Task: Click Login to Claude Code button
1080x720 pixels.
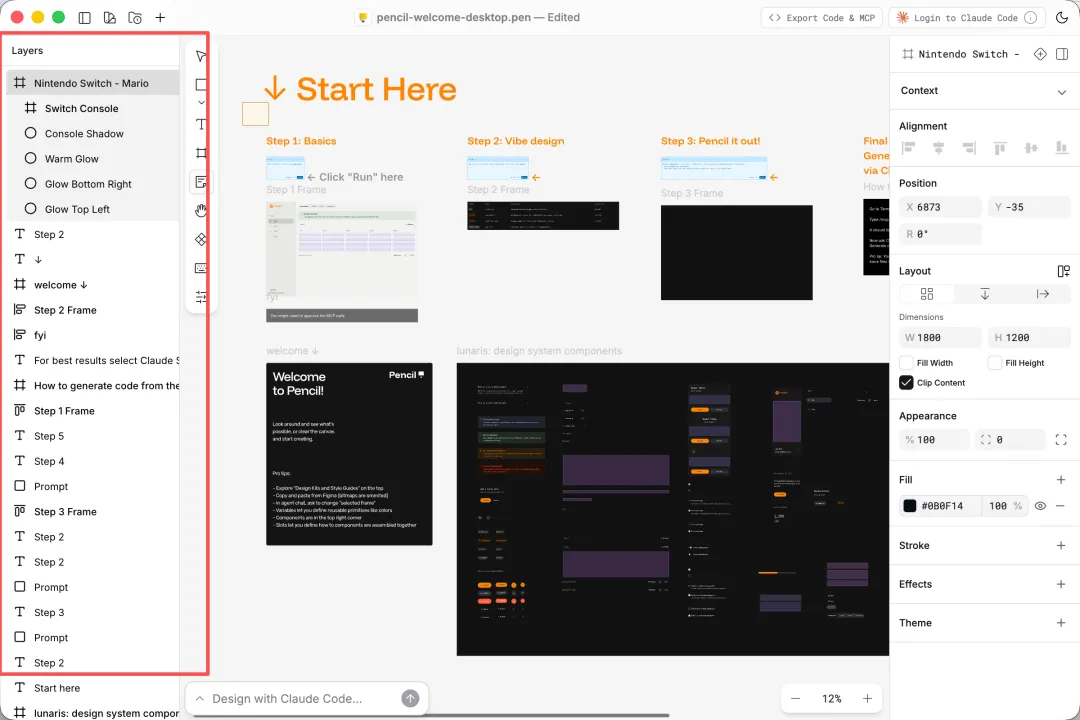Action: [966, 18]
